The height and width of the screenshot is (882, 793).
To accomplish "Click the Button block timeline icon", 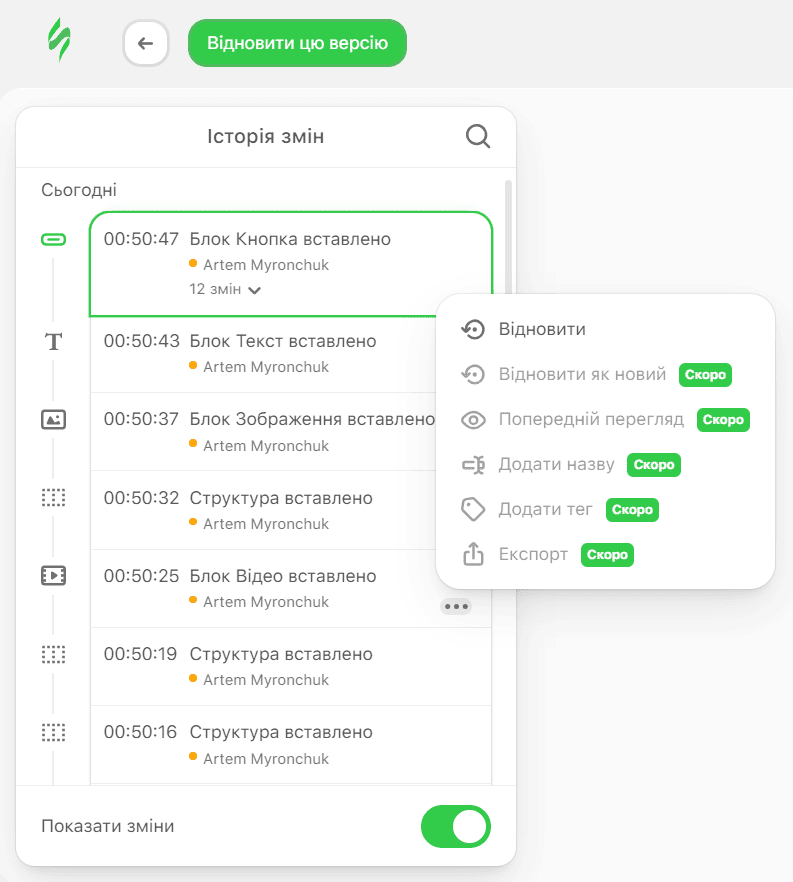I will [53, 239].
